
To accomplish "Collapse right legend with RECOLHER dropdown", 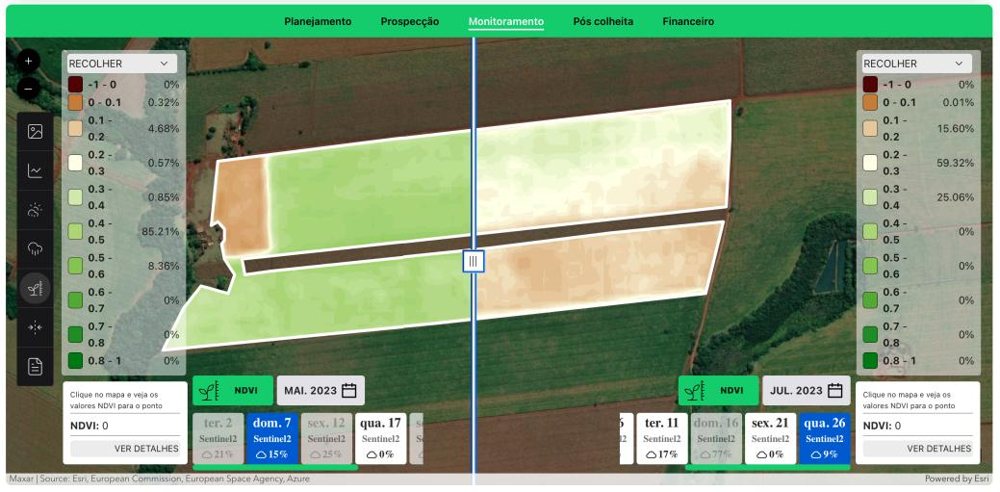I will point(917,64).
